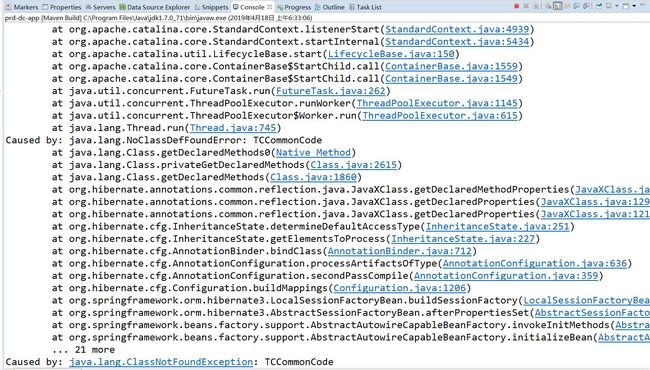Open link JavaXClass.java:121
Viewport: 650px width, 370px height.
595,214
